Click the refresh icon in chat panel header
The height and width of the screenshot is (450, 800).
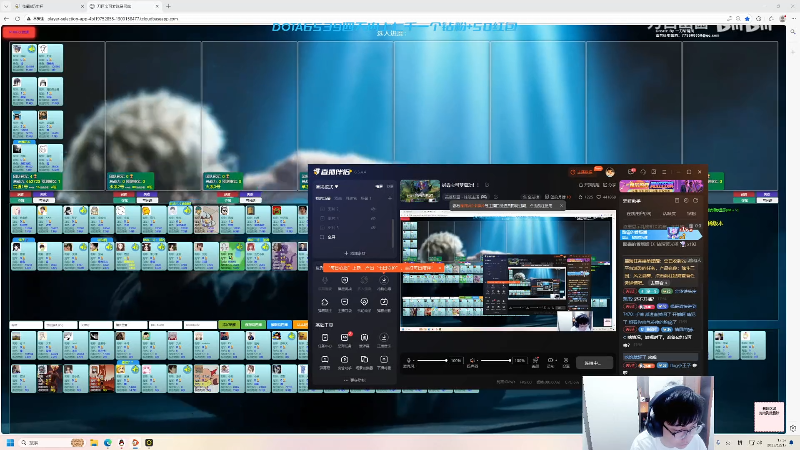pos(695,201)
